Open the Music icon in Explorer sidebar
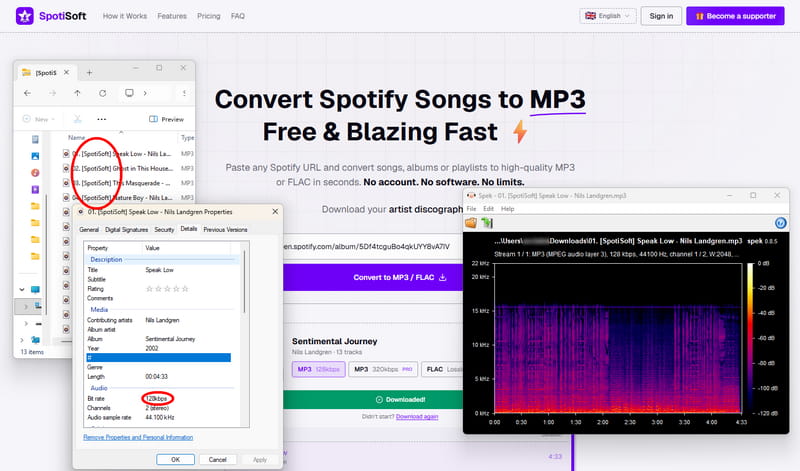 pos(35,173)
